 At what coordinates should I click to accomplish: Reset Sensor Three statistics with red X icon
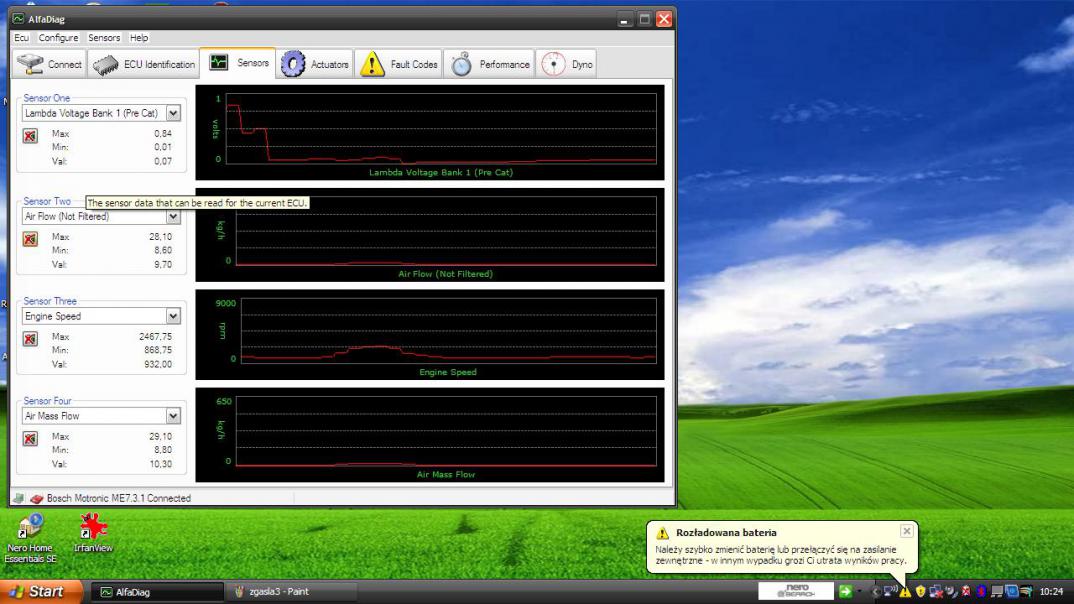click(30, 339)
